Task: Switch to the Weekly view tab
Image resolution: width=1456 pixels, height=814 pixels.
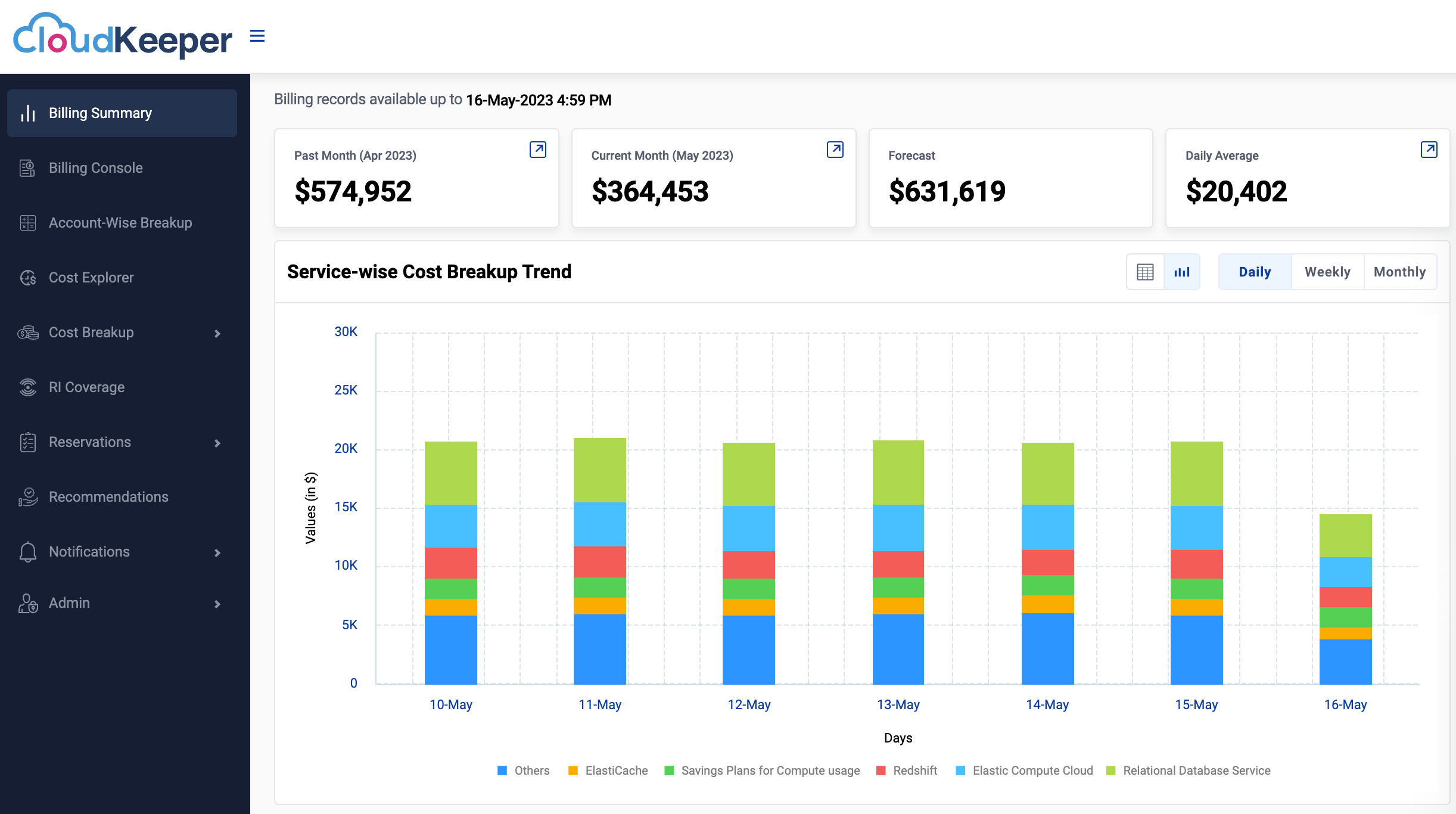Action: pyautogui.click(x=1327, y=272)
